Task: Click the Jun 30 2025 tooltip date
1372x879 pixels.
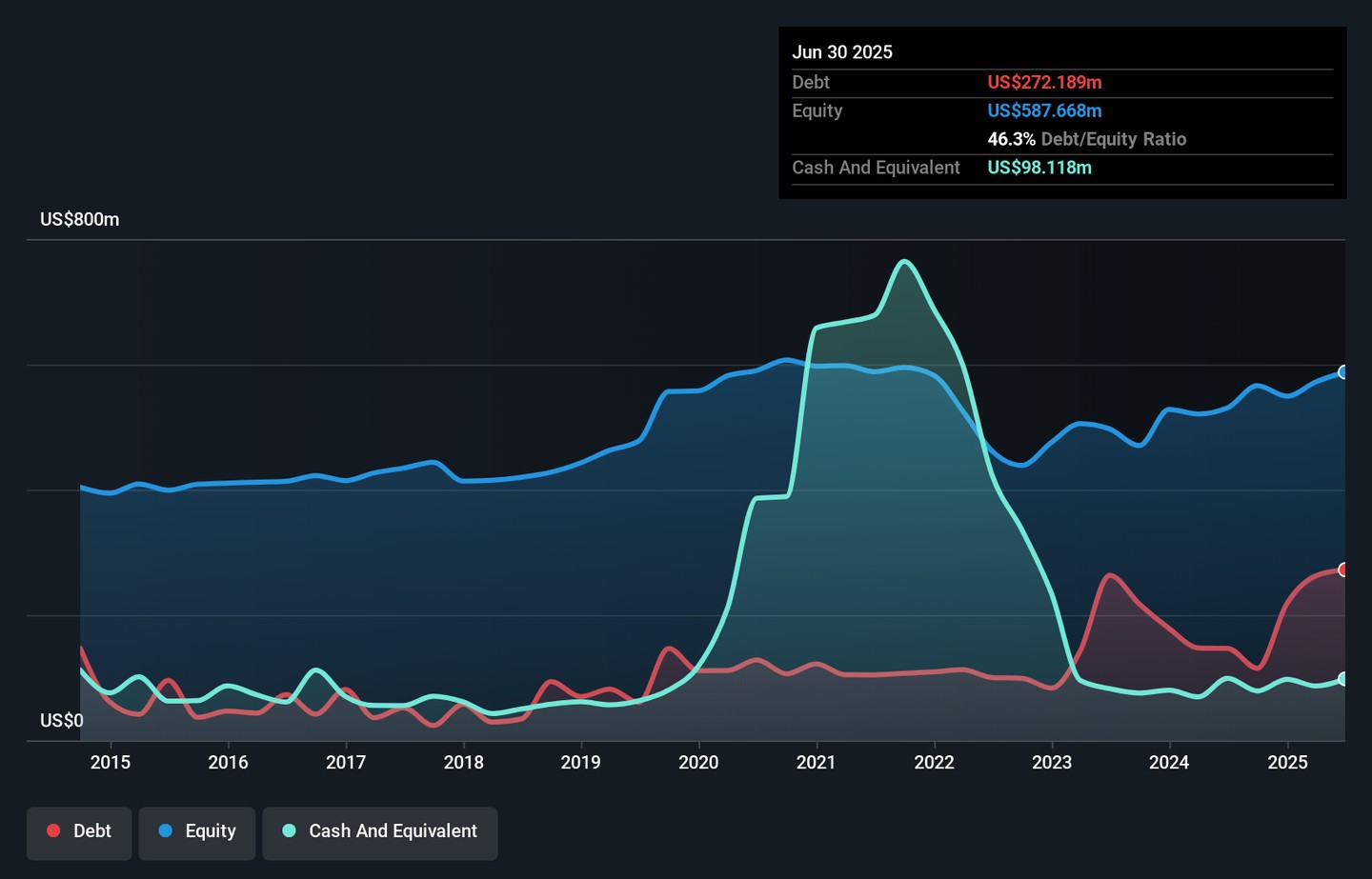Action: (842, 52)
